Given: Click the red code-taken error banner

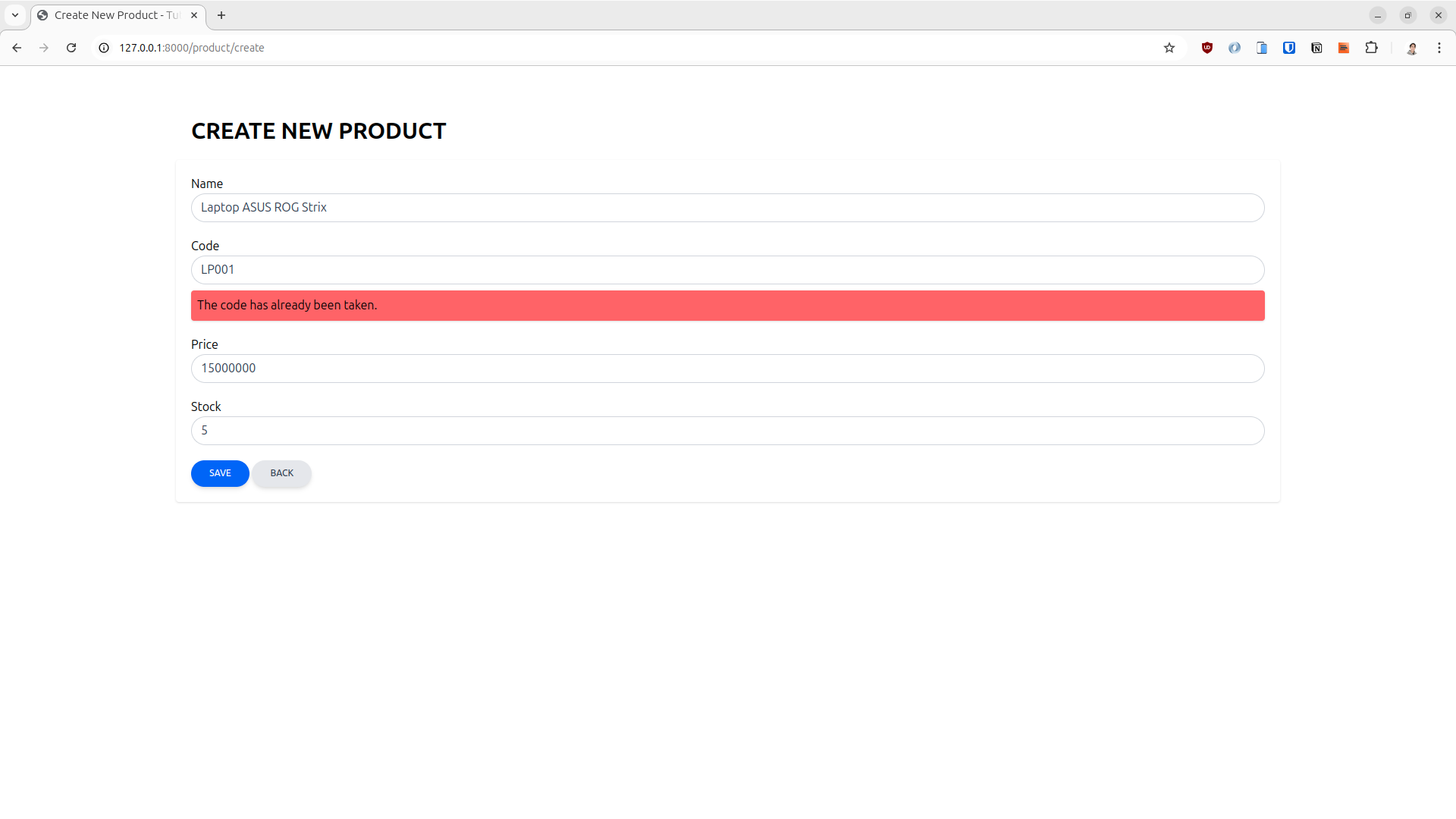Looking at the screenshot, I should click(x=727, y=305).
